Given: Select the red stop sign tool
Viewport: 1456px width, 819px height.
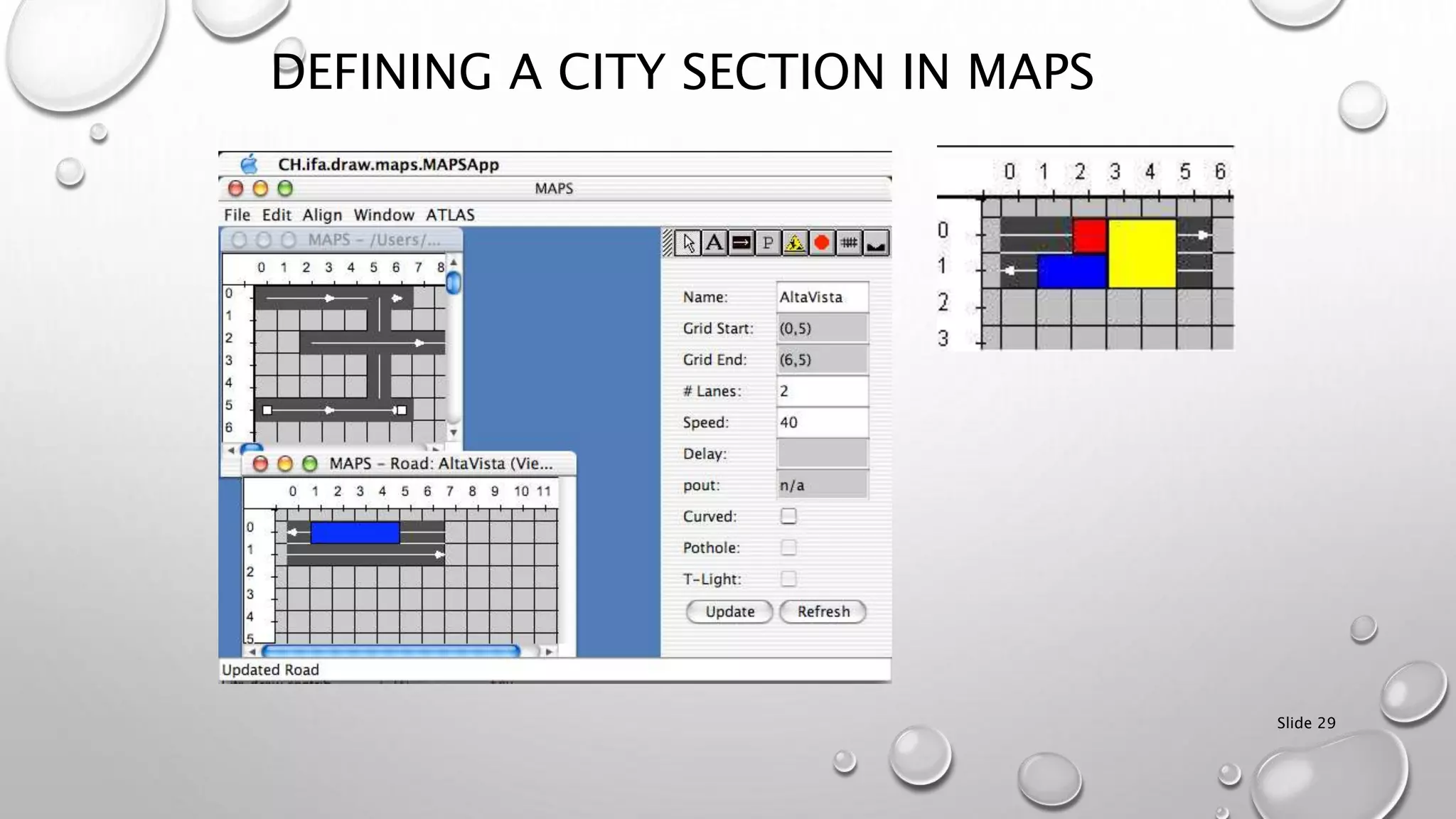Looking at the screenshot, I should [x=822, y=243].
